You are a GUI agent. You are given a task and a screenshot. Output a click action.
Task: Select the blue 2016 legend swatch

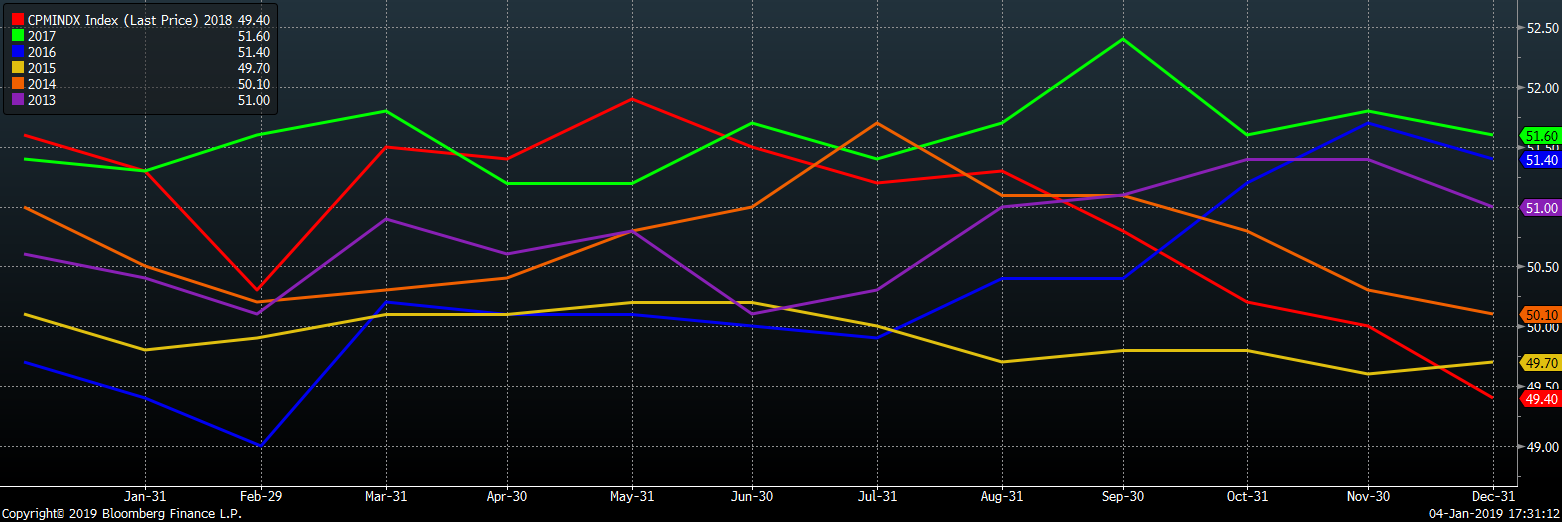(x=16, y=52)
